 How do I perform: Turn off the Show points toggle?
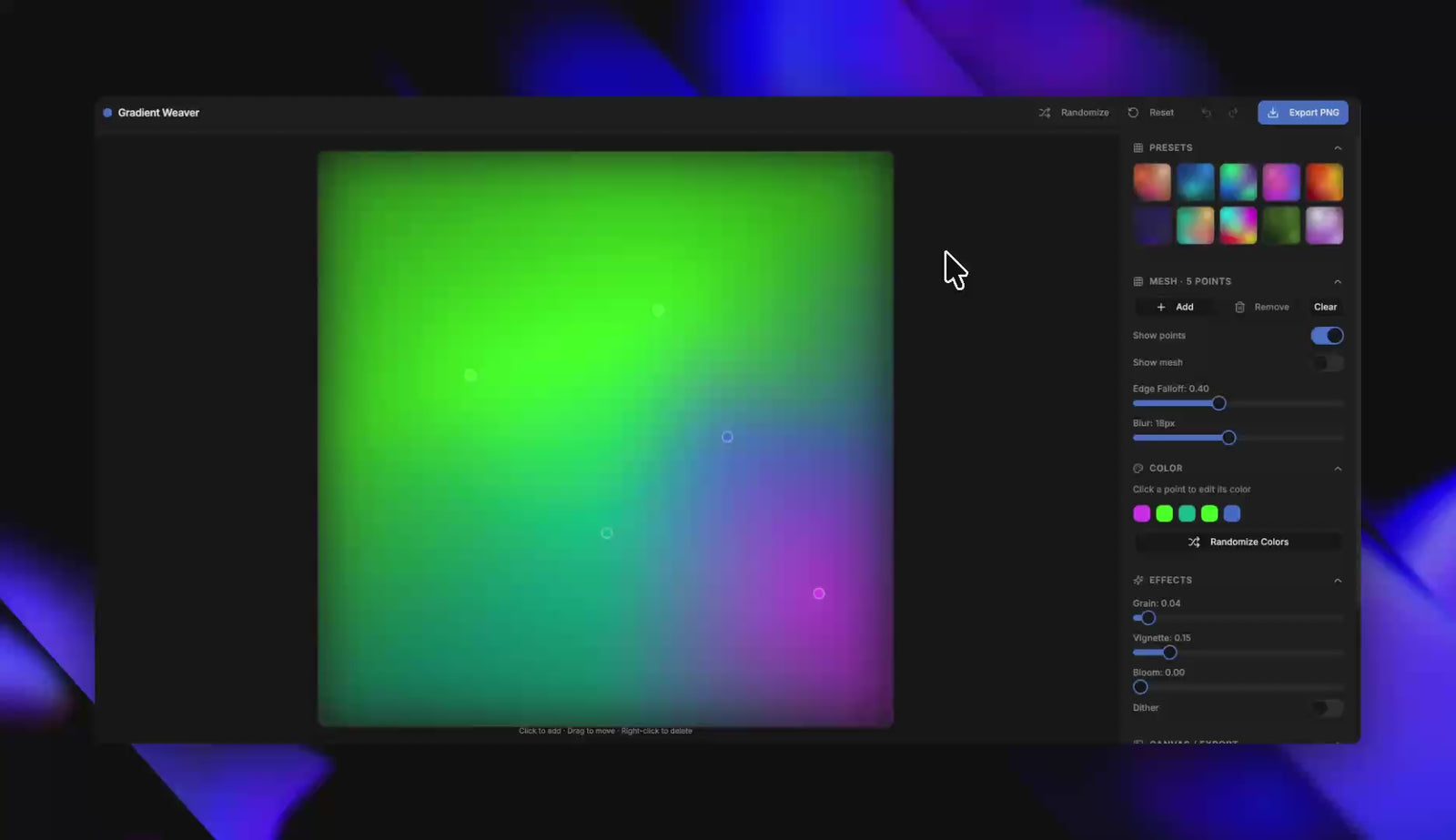(x=1327, y=336)
